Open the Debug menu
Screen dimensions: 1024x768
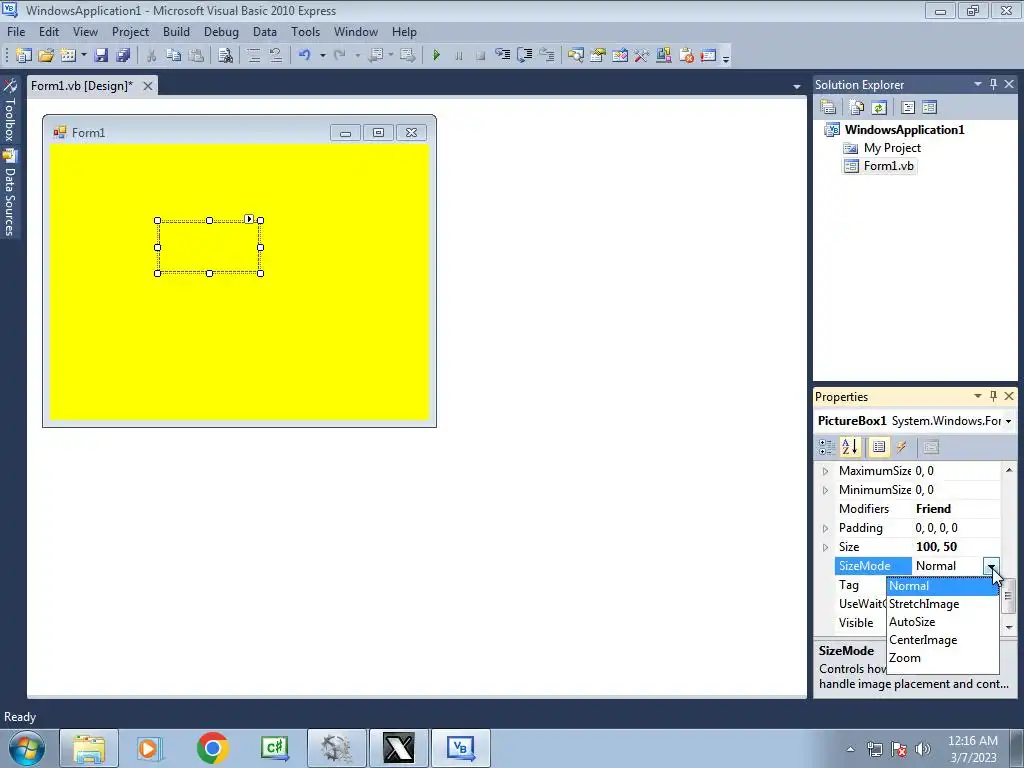tap(221, 31)
